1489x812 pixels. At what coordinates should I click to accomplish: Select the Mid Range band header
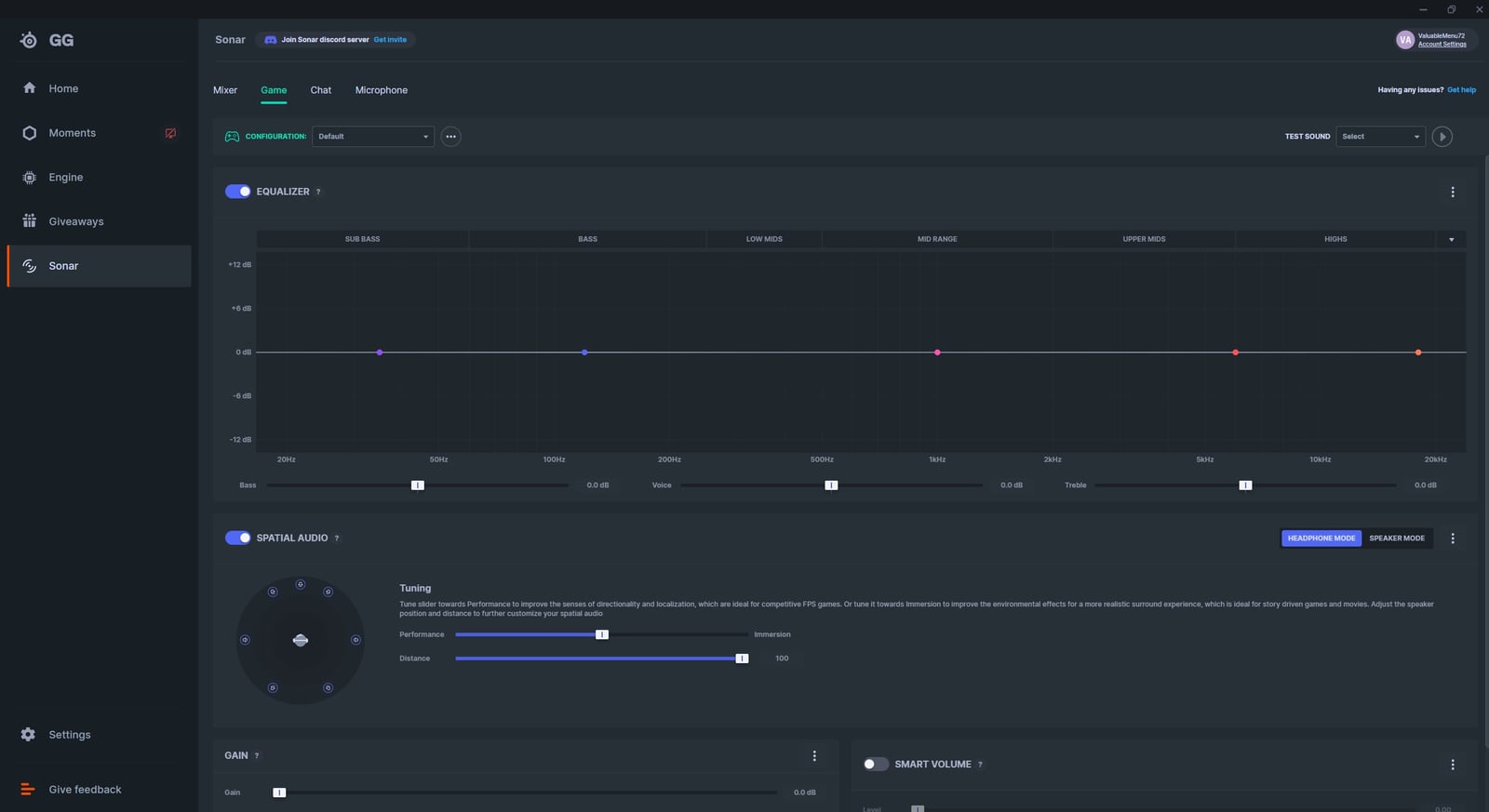[937, 239]
